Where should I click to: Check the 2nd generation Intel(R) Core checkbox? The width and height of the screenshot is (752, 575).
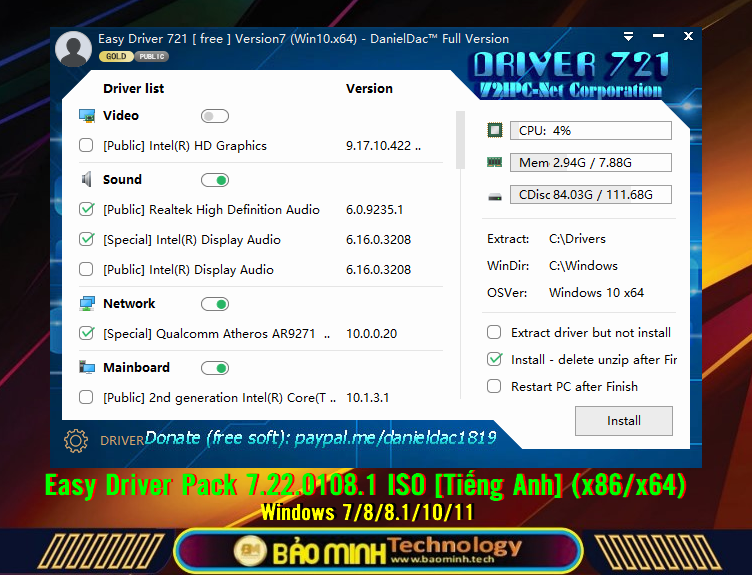tap(86, 397)
